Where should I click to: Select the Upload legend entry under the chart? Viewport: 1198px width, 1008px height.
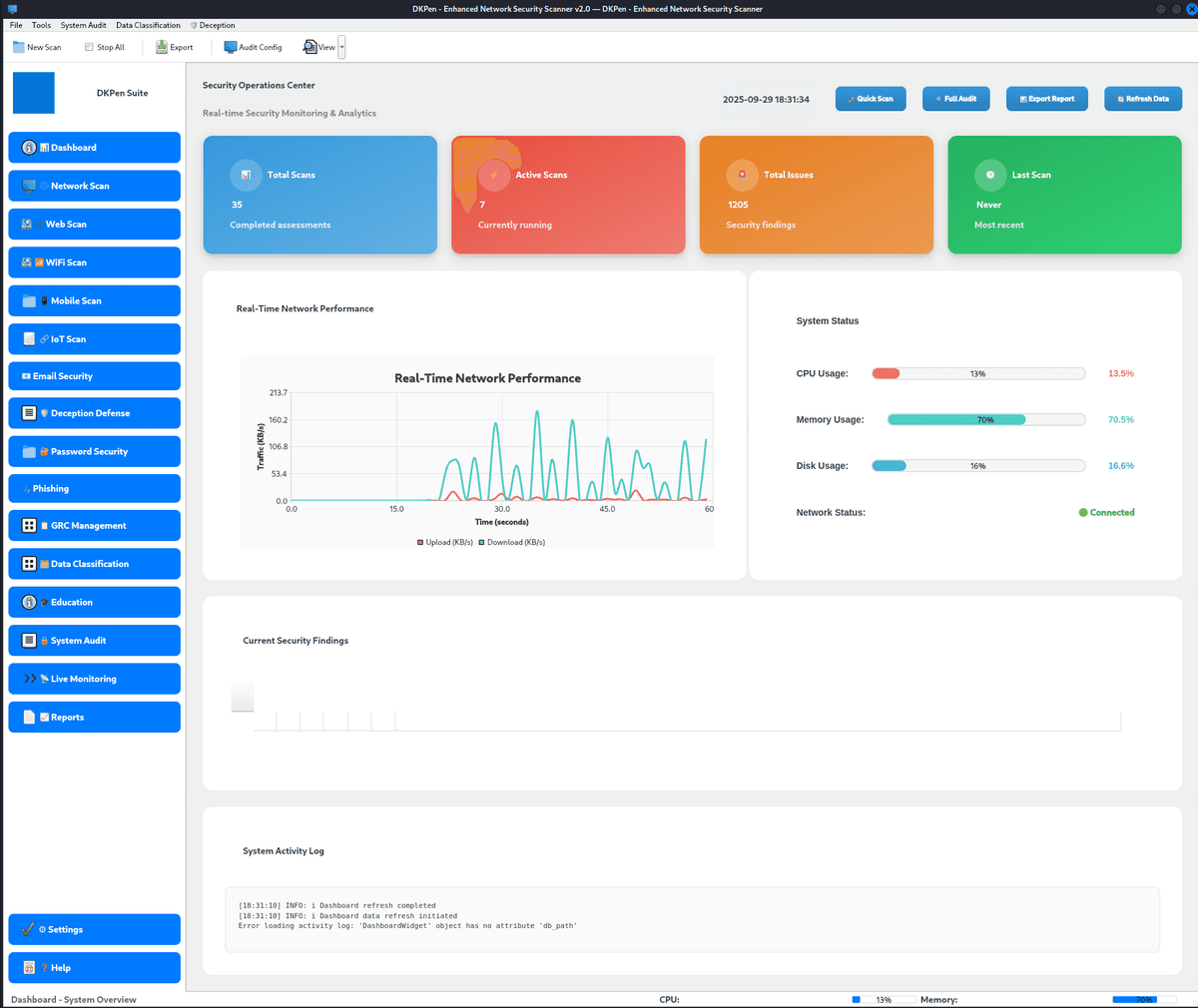444,542
